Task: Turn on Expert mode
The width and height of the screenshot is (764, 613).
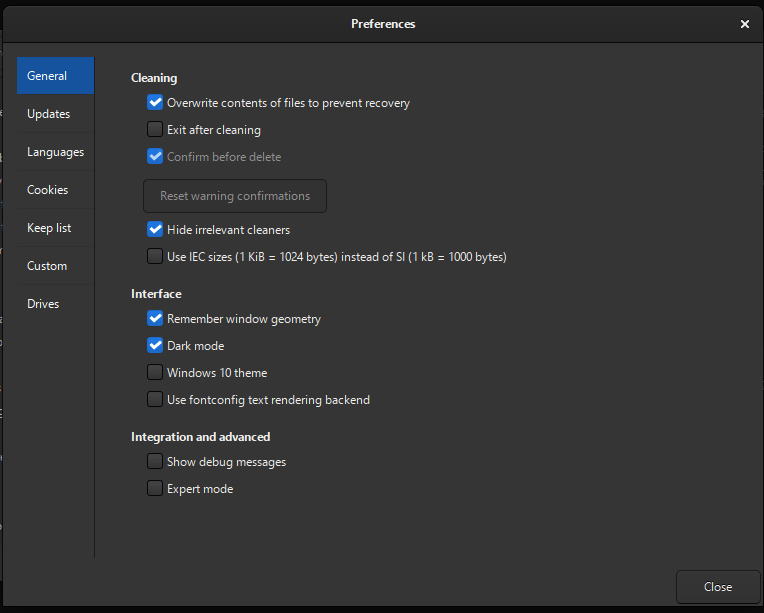Action: click(155, 488)
